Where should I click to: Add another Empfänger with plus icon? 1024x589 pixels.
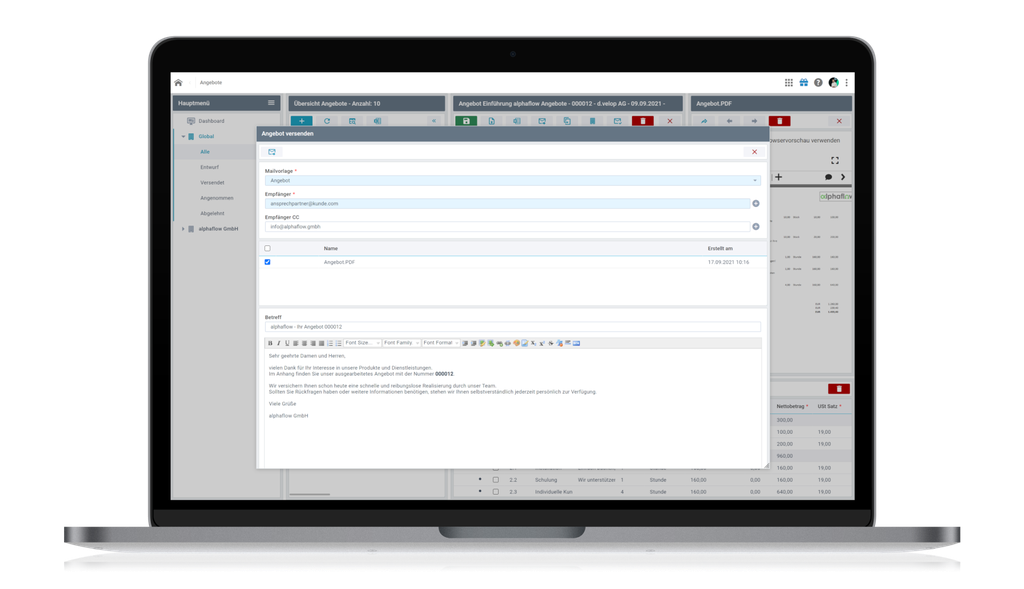pos(756,204)
